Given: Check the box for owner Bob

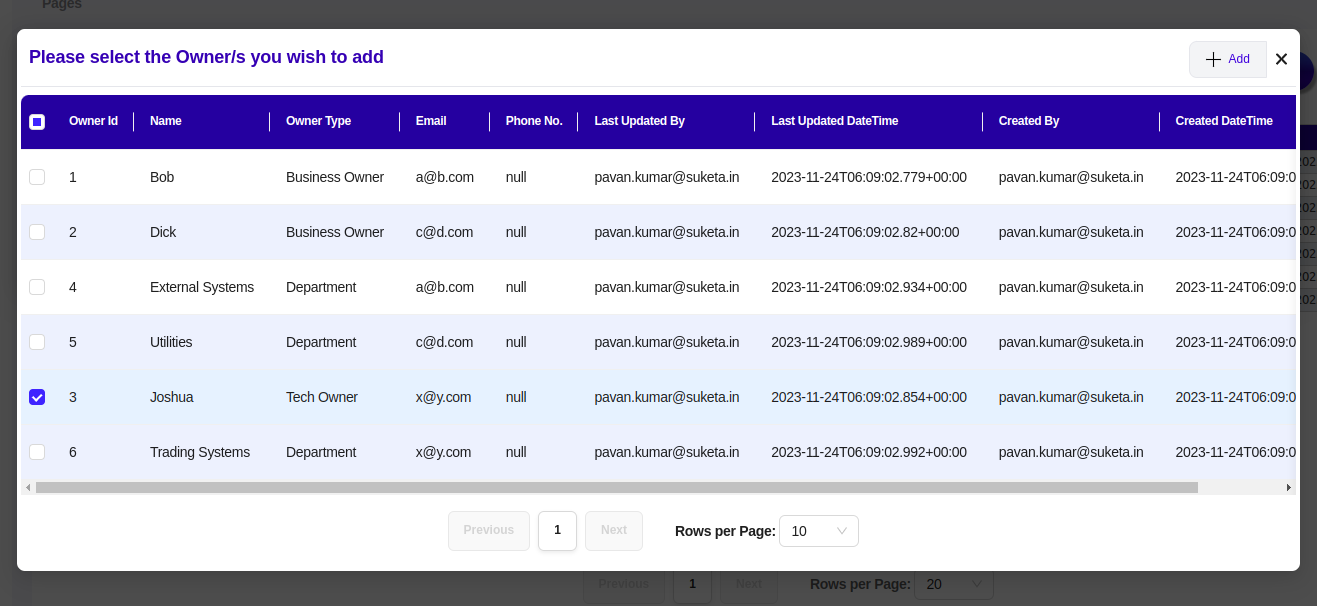Looking at the screenshot, I should [x=37, y=177].
